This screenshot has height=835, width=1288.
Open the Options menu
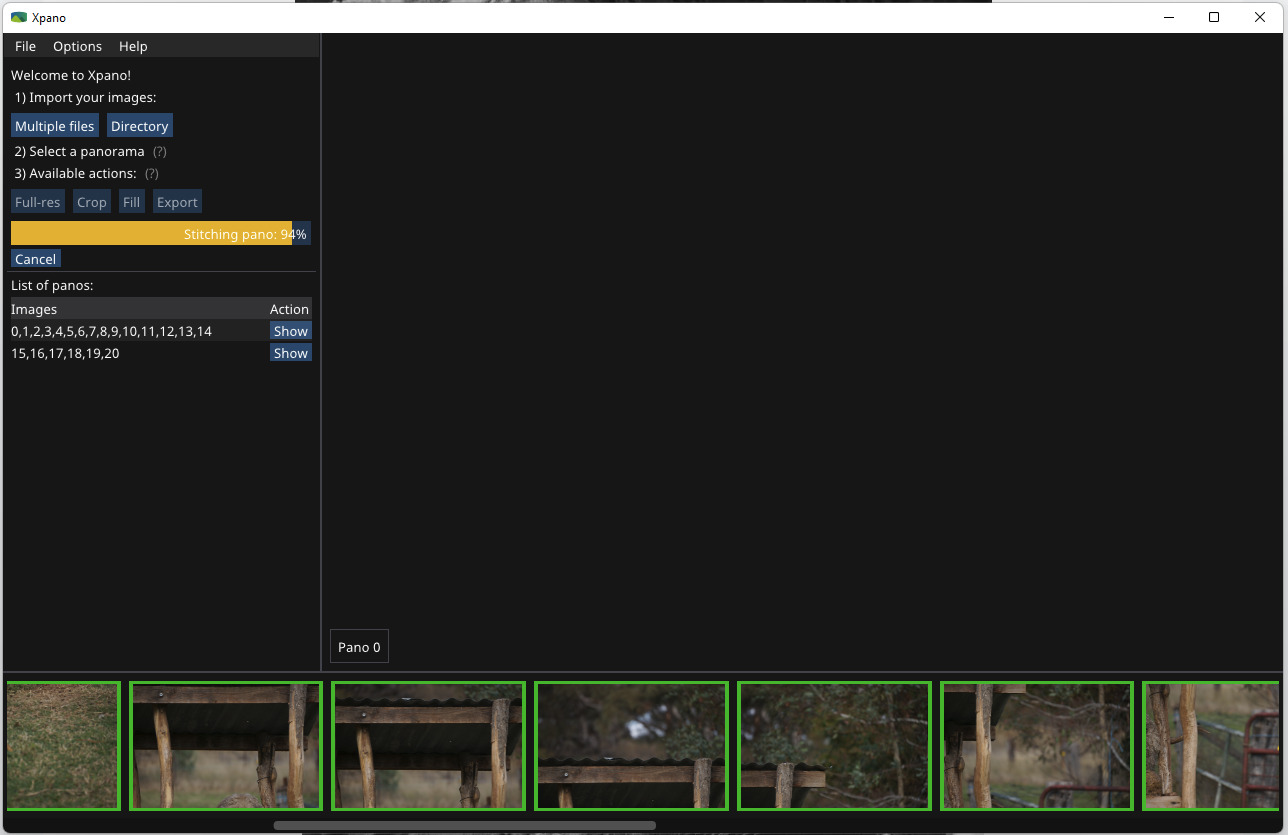pyautogui.click(x=77, y=46)
